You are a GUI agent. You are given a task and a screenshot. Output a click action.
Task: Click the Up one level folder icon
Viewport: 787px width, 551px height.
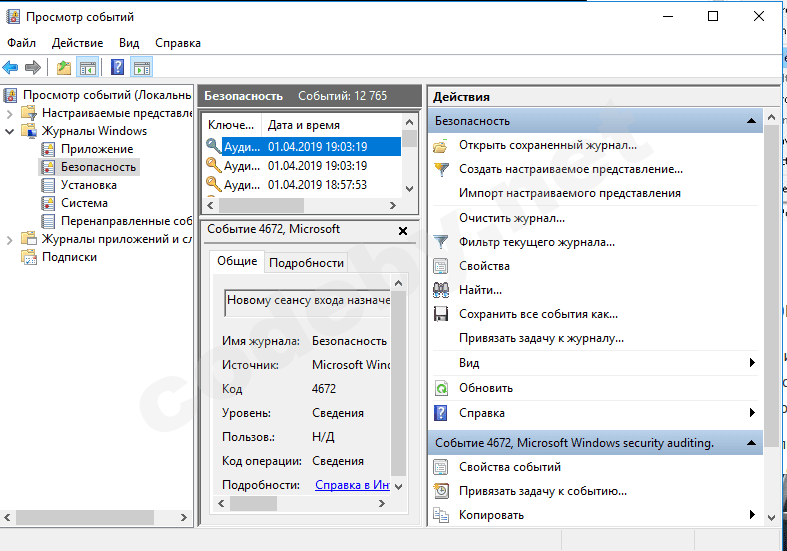click(64, 67)
